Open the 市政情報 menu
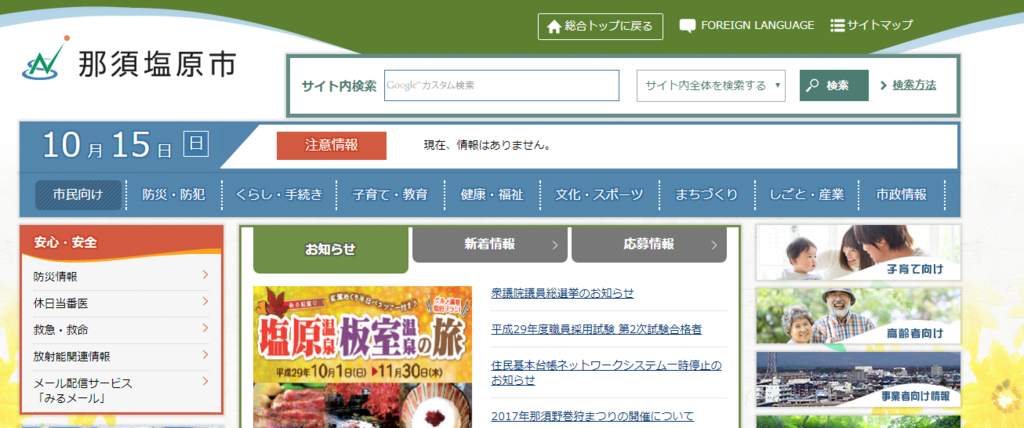This screenshot has width=1024, height=428. [x=901, y=195]
